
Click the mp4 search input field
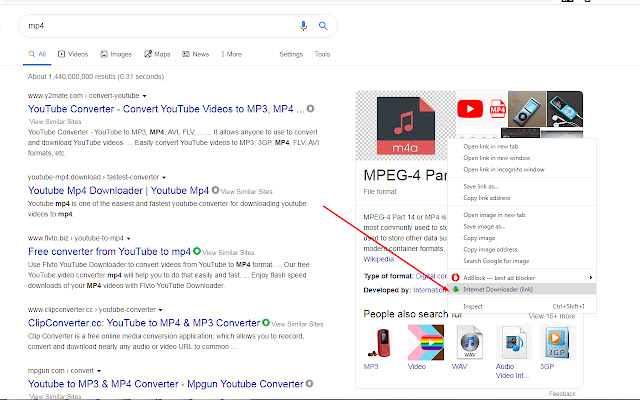tap(150, 24)
